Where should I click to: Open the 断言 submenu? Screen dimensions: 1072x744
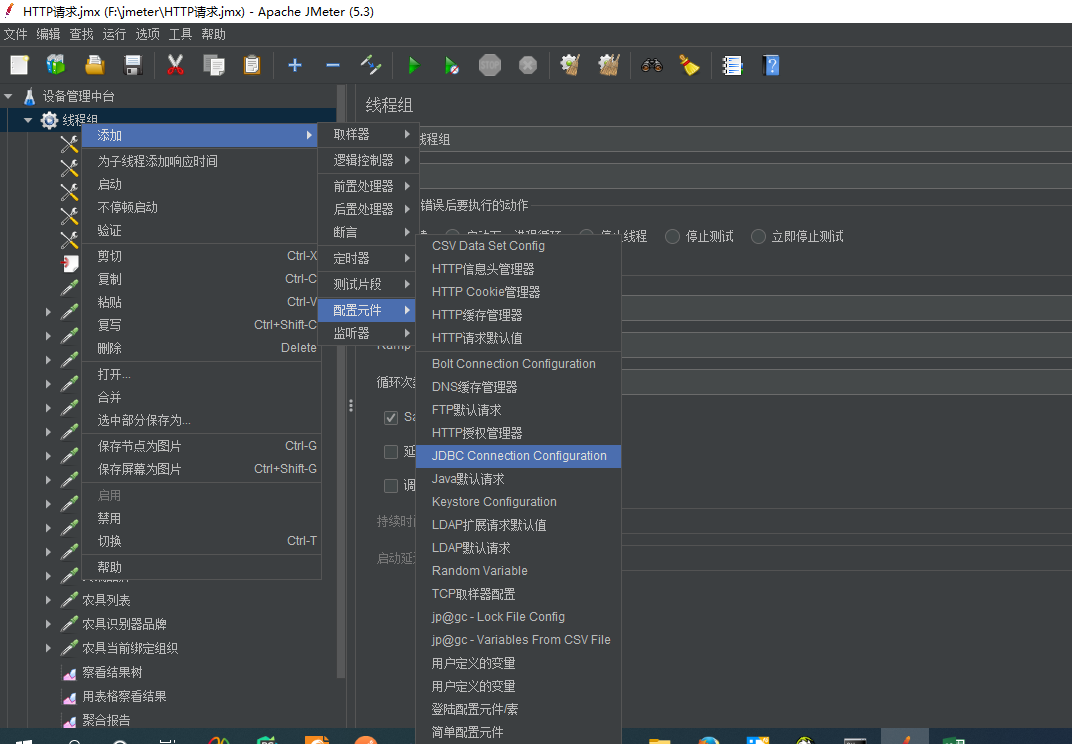coord(367,232)
